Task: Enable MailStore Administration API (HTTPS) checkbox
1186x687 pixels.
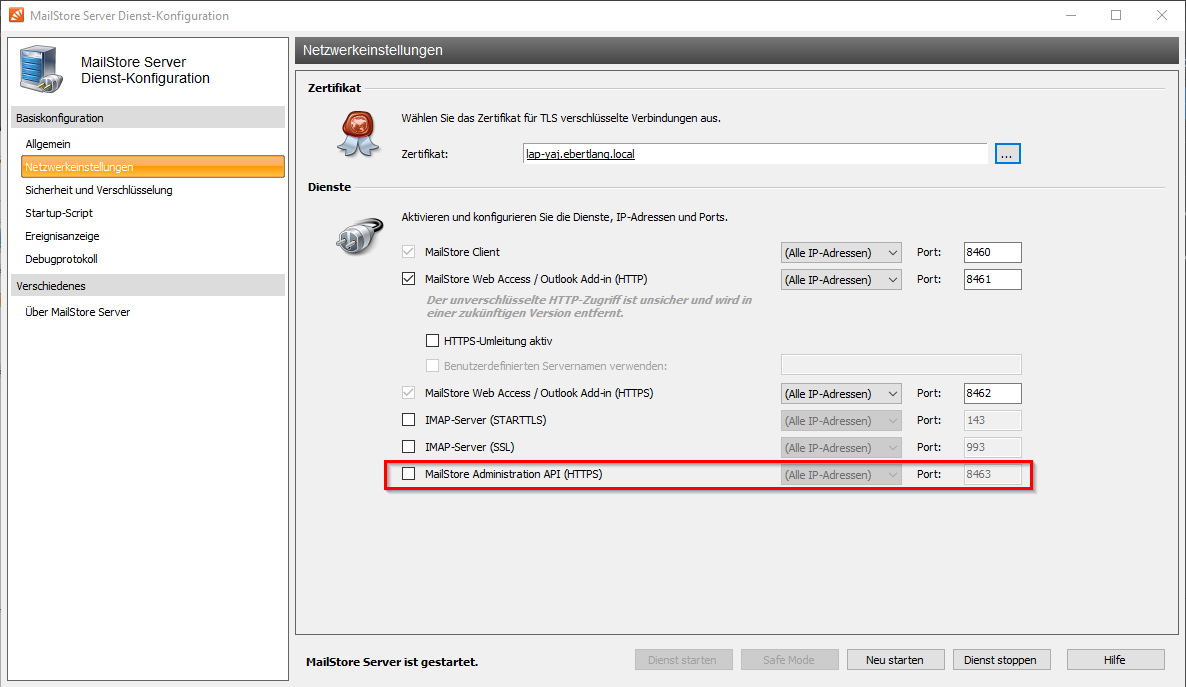Action: pyautogui.click(x=408, y=474)
